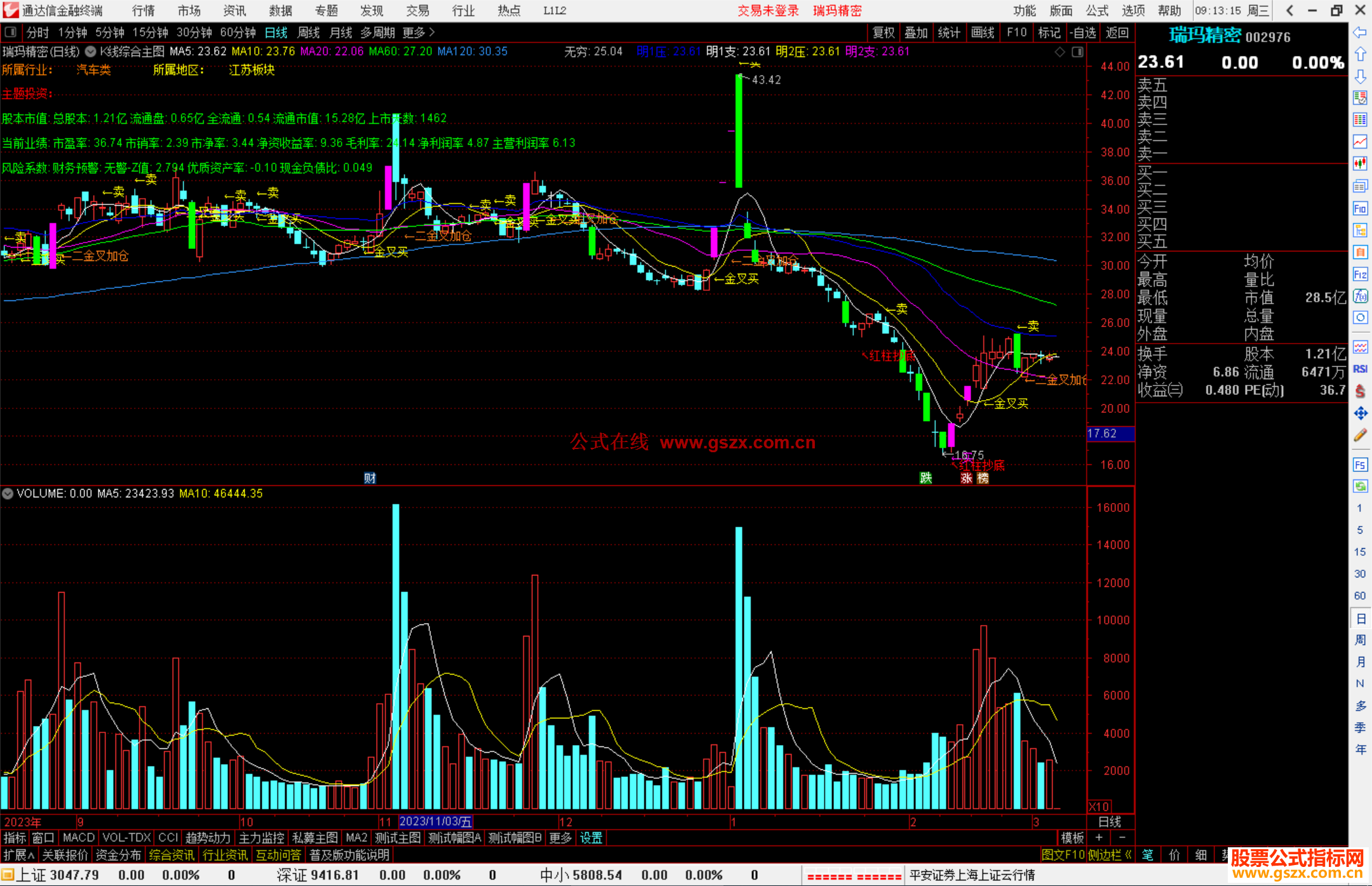Image resolution: width=1372 pixels, height=886 pixels.
Task: Toggle the round button before K线综合主图
Action: (91, 51)
